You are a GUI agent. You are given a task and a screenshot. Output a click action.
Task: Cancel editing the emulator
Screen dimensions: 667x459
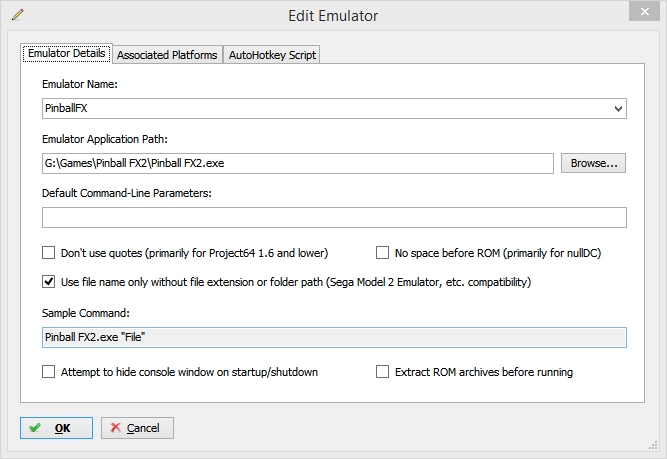137,428
